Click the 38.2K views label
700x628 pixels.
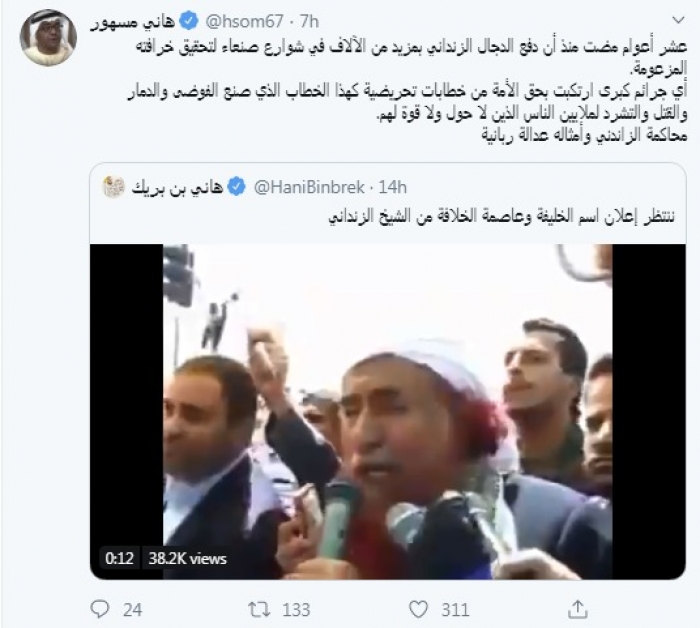[x=188, y=558]
